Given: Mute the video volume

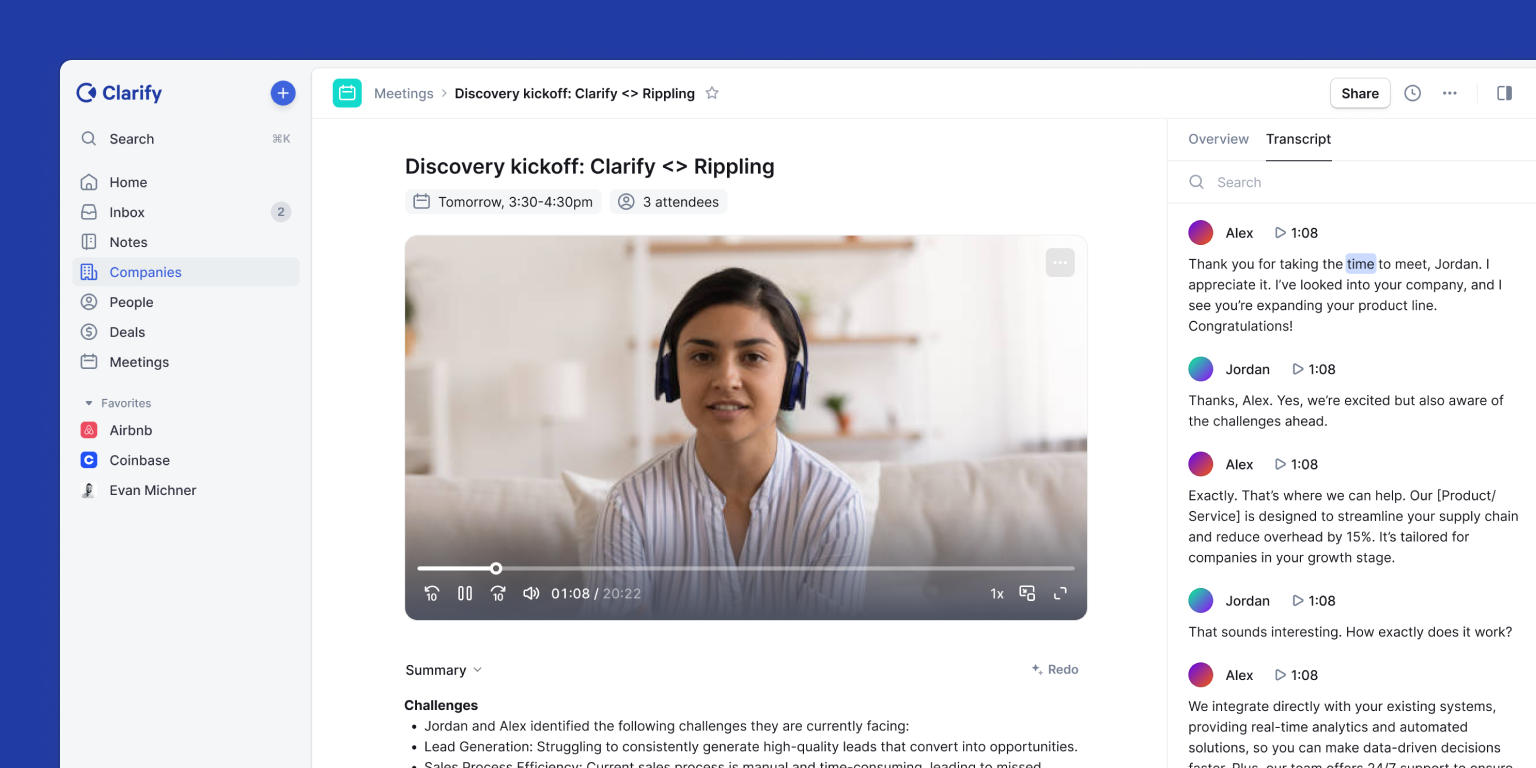Looking at the screenshot, I should click(x=531, y=593).
